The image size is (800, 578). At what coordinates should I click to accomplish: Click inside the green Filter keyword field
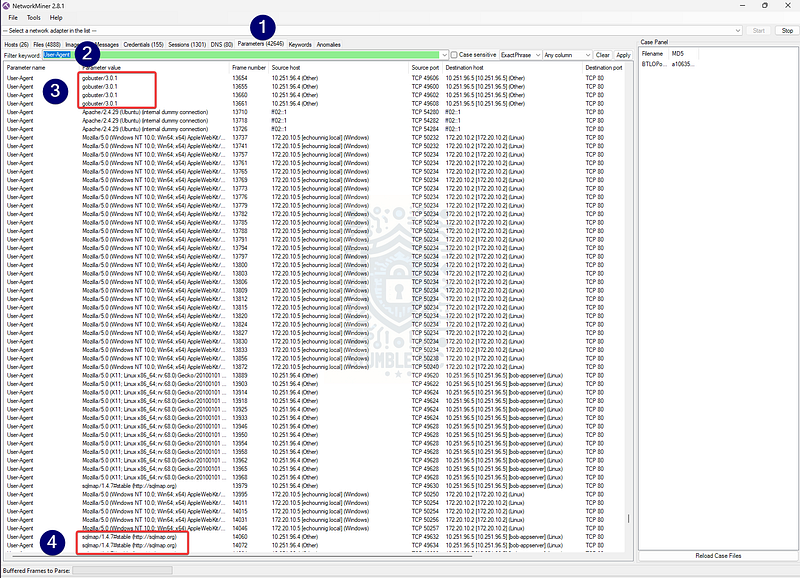(x=241, y=55)
